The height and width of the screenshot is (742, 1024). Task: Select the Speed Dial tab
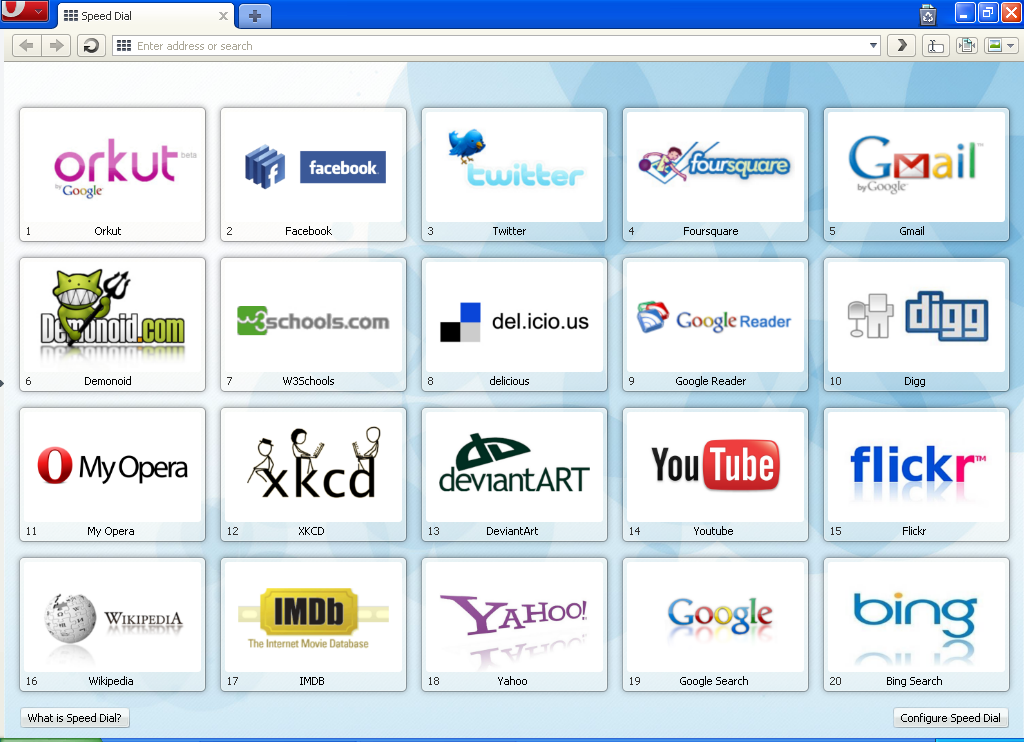(x=145, y=16)
